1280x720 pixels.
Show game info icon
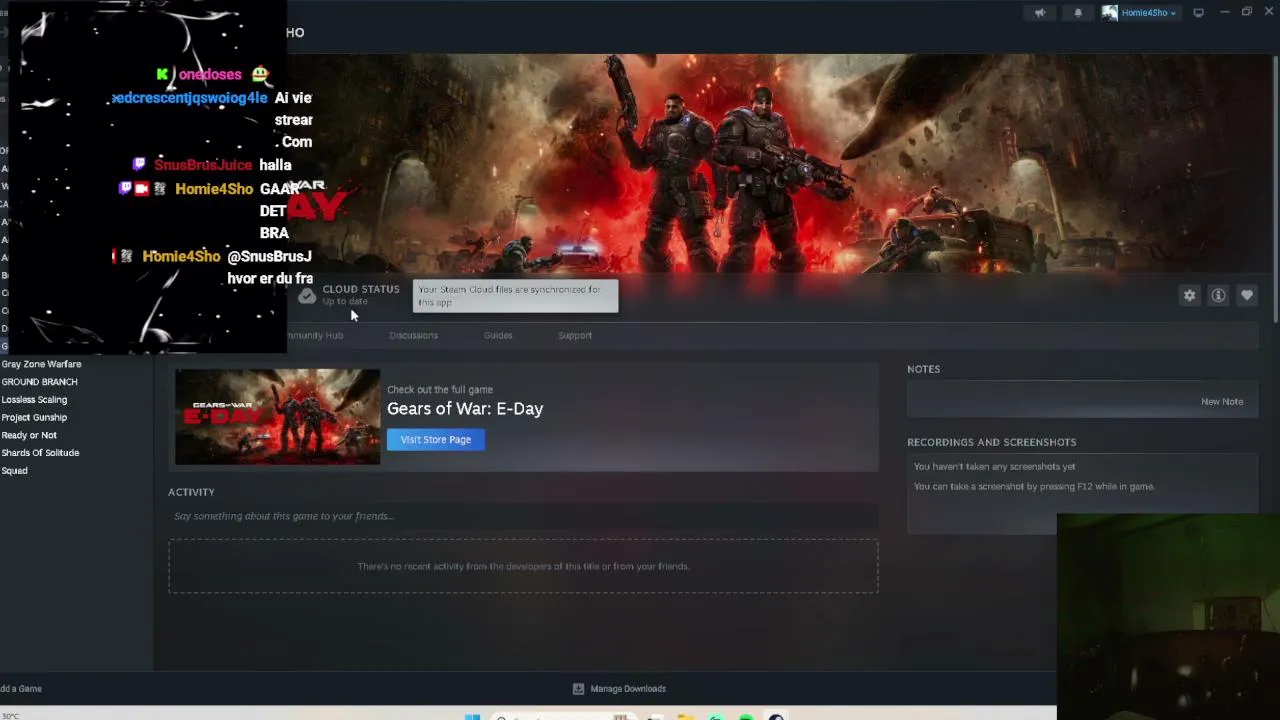click(1218, 295)
